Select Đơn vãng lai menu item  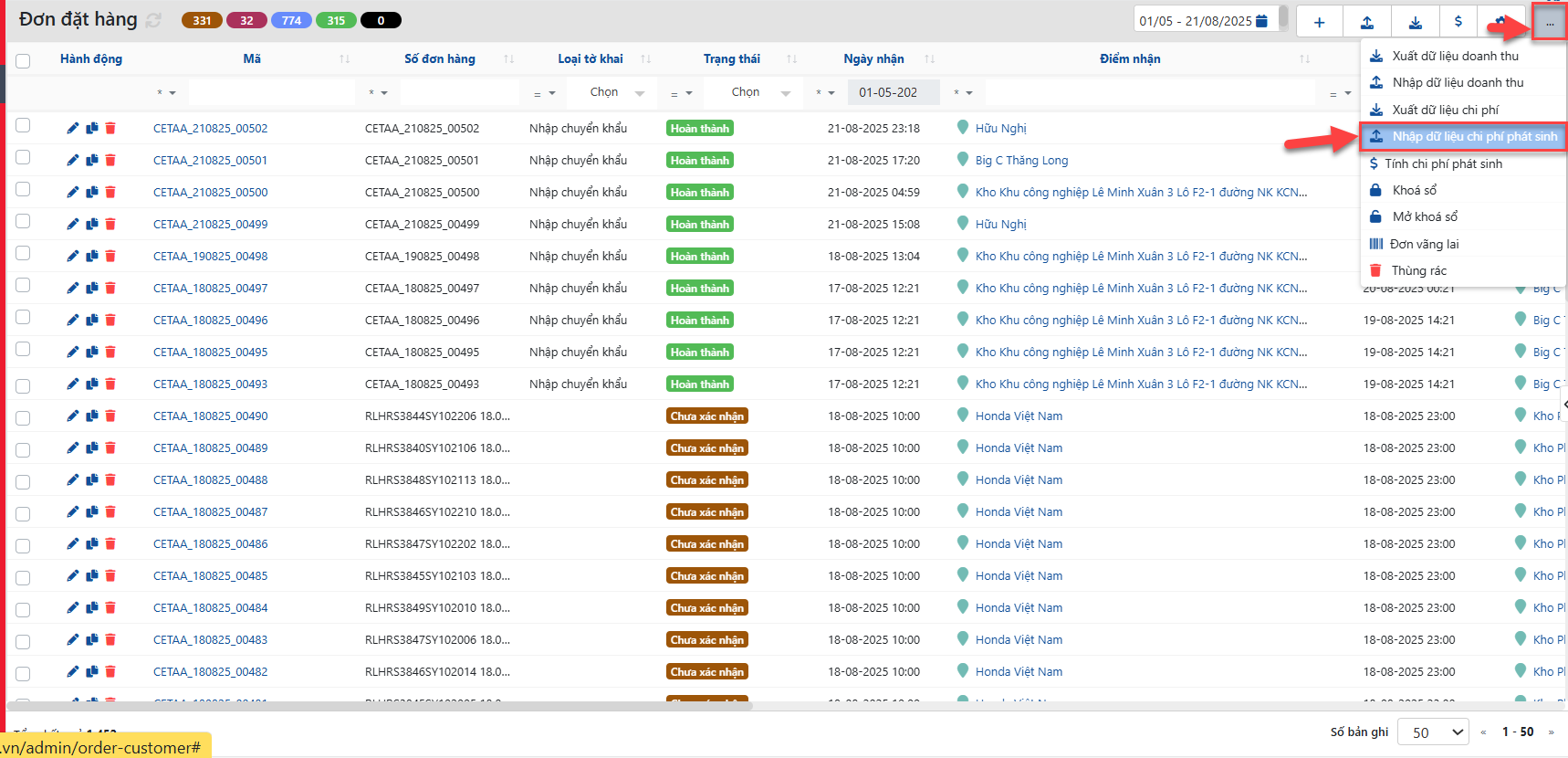click(x=1463, y=244)
